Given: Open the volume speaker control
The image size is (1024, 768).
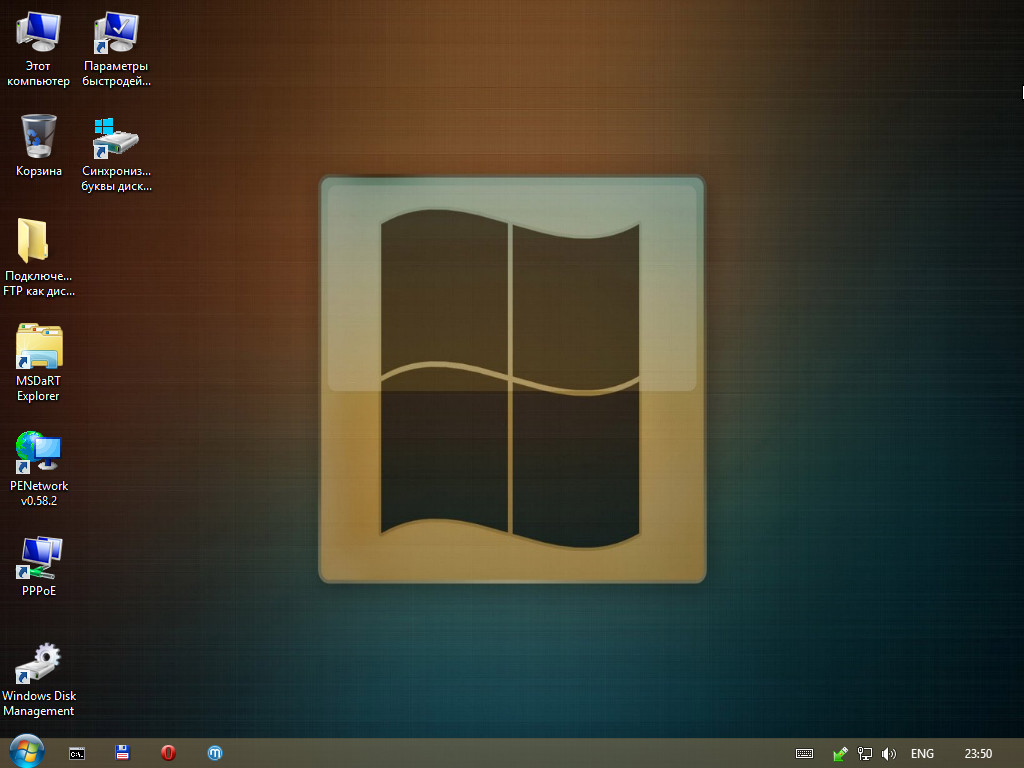Looking at the screenshot, I should click(889, 753).
